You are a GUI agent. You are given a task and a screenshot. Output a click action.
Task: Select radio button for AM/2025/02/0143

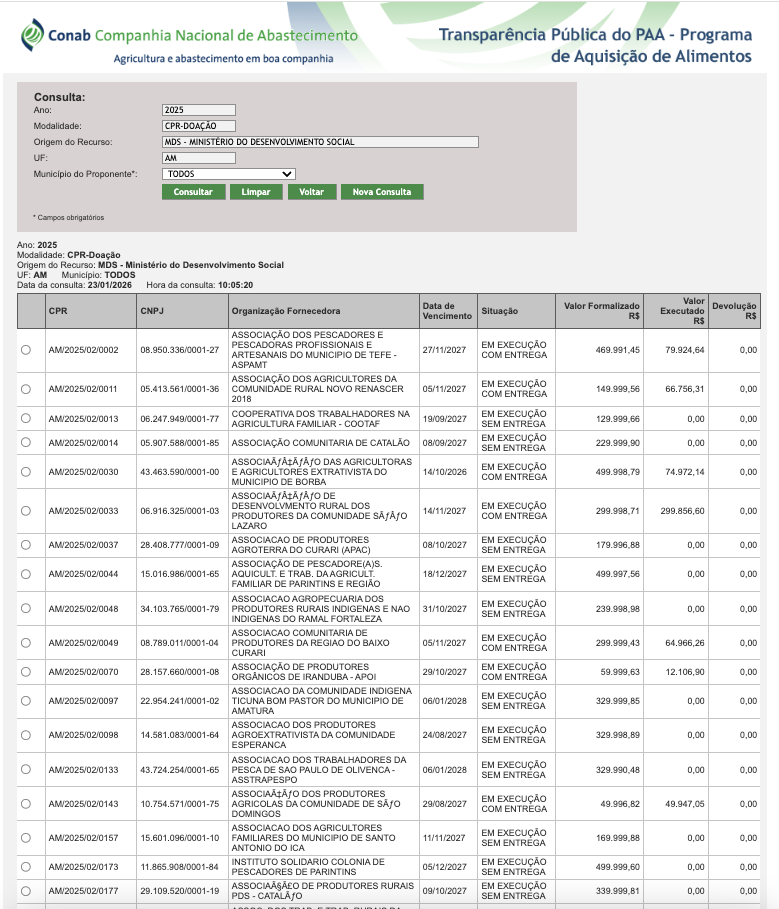click(x=26, y=803)
